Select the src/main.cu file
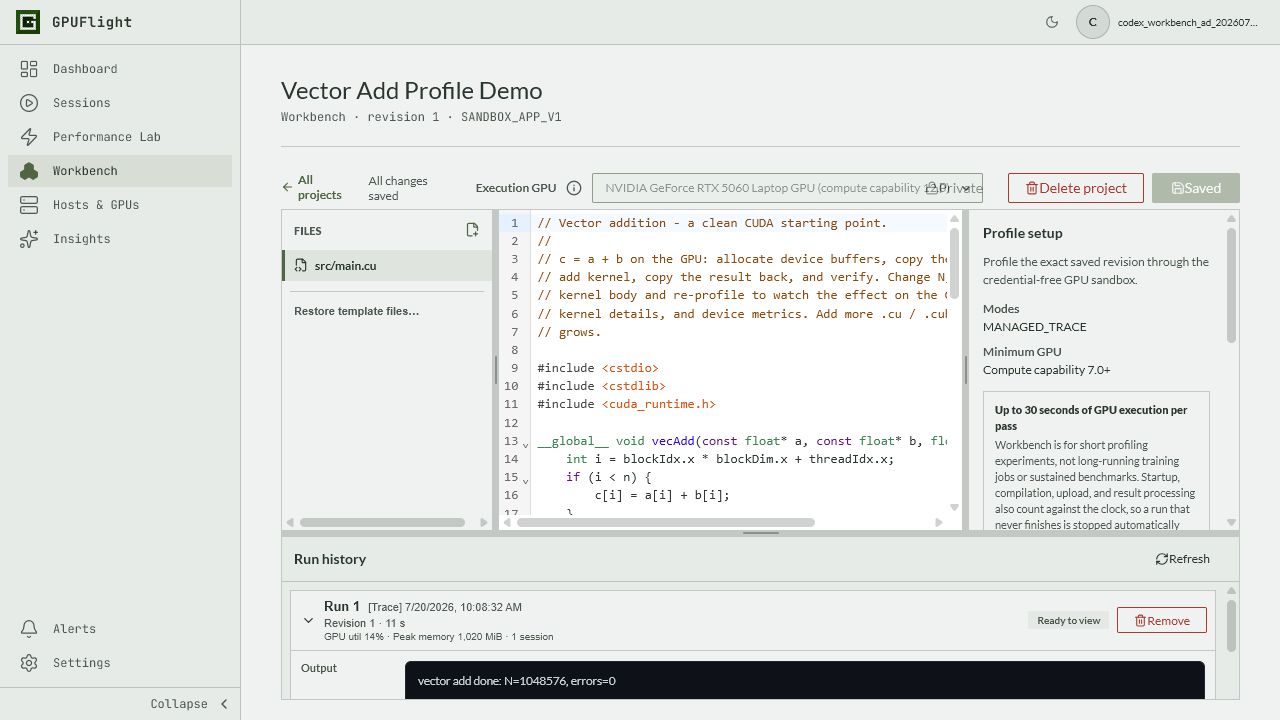The image size is (1280, 720). tap(387, 266)
